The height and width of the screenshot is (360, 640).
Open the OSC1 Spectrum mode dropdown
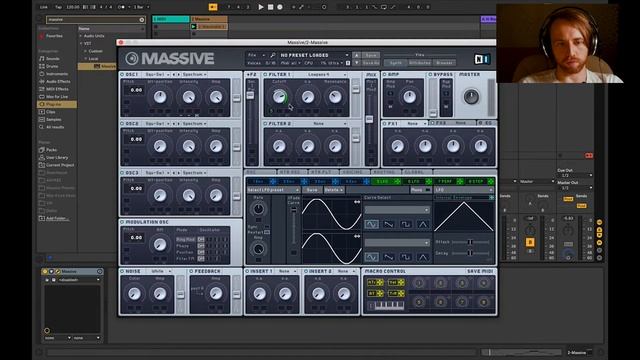[x=194, y=75]
